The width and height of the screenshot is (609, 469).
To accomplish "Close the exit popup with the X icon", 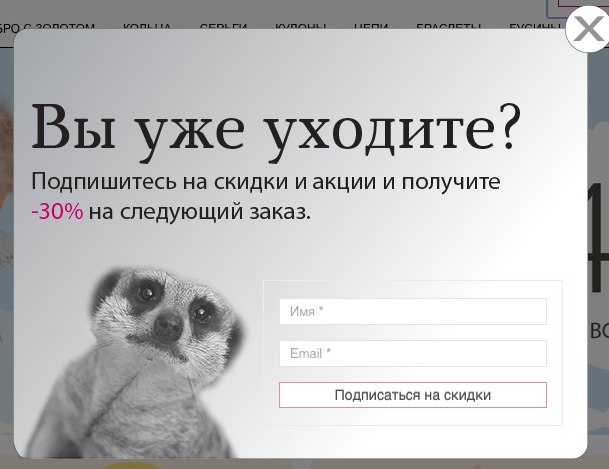I will [x=588, y=29].
